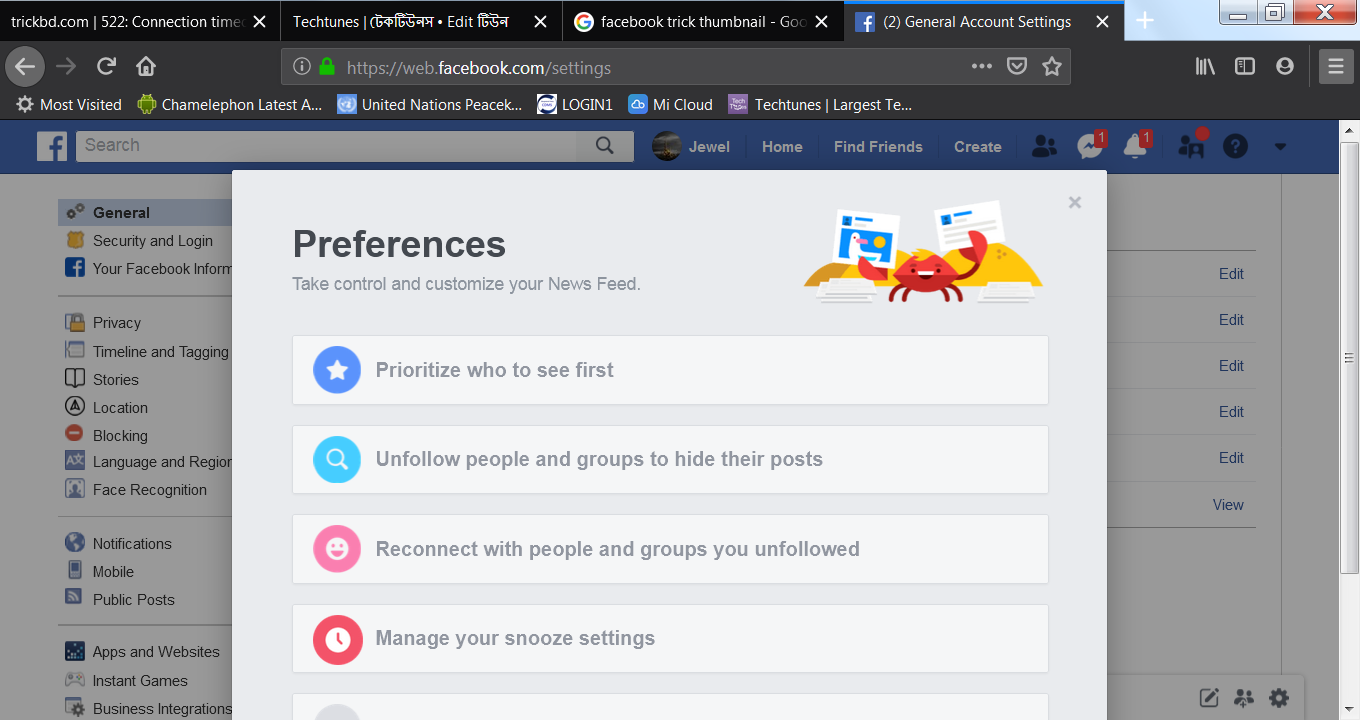Open Facebook Messenger messages icon
The width and height of the screenshot is (1360, 720).
[1089, 147]
